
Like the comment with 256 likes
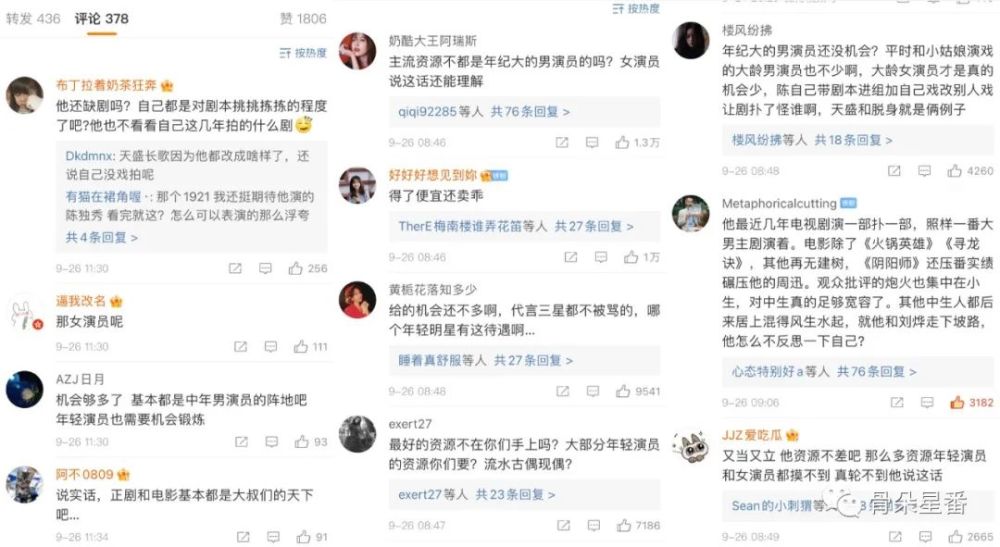295,268
